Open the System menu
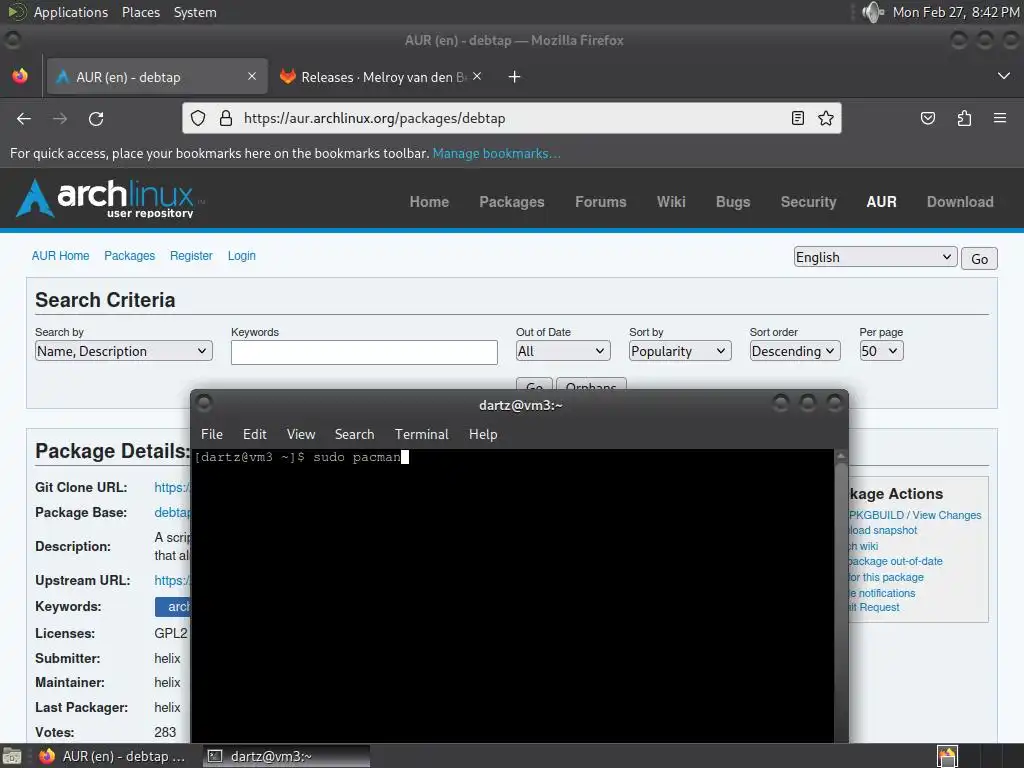The image size is (1024, 768). 195,12
